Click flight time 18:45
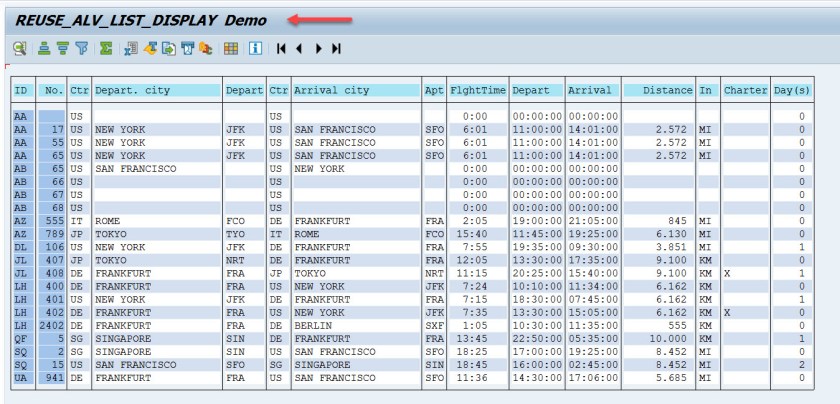Viewport: 840px width, 404px height. [472, 365]
